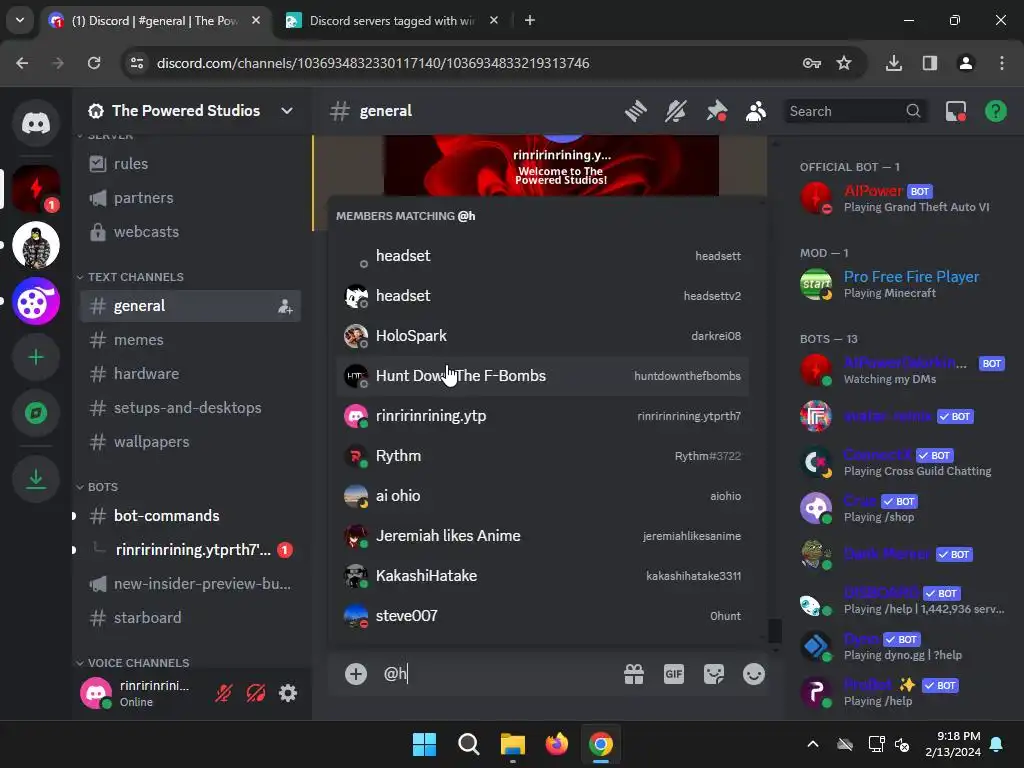Screen dimensions: 1024x768
Task: Open pinned messages icon
Action: [716, 111]
